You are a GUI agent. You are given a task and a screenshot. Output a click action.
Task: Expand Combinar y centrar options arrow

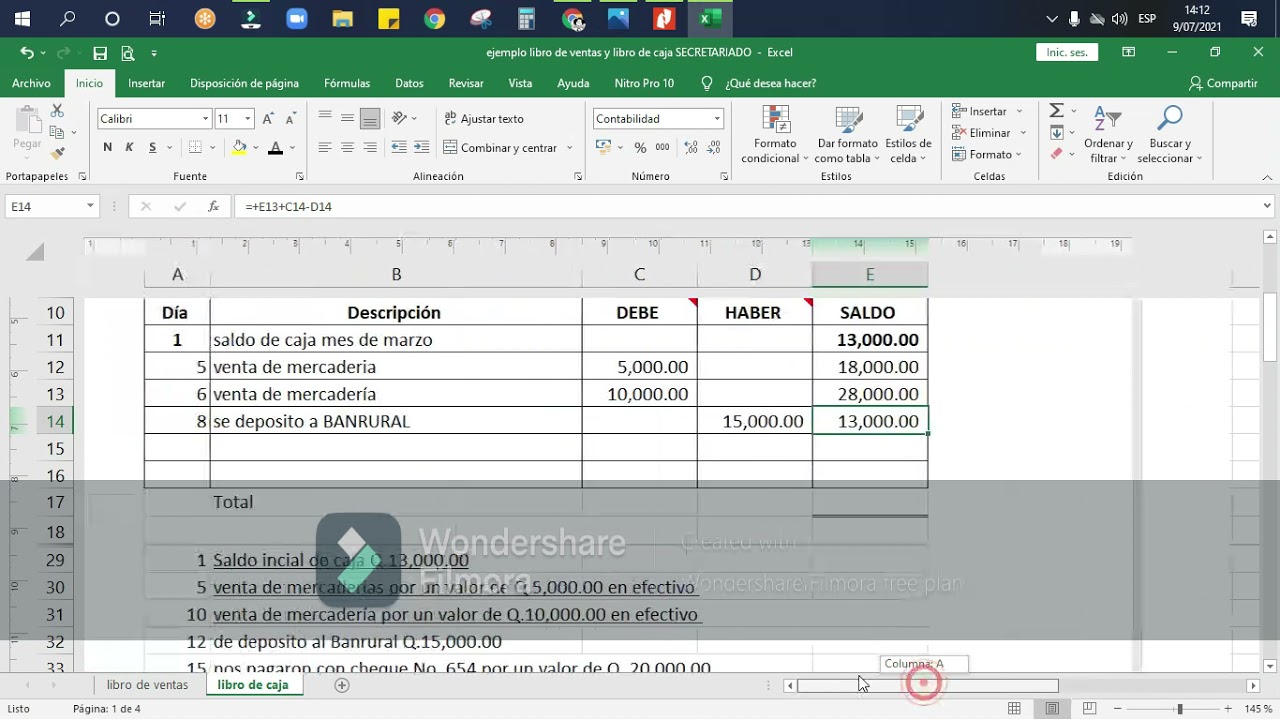click(569, 148)
